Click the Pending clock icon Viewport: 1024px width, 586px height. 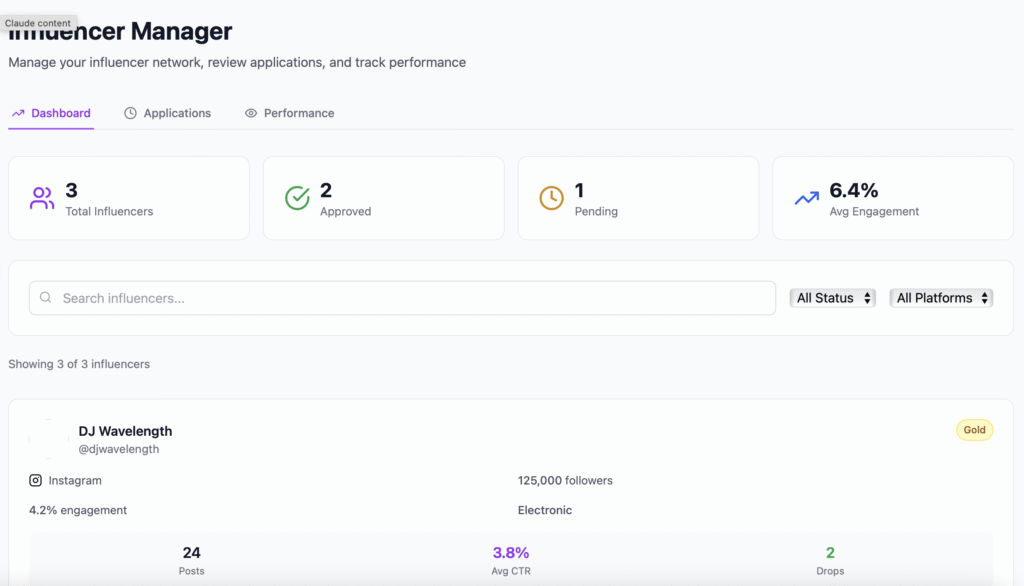click(x=551, y=198)
